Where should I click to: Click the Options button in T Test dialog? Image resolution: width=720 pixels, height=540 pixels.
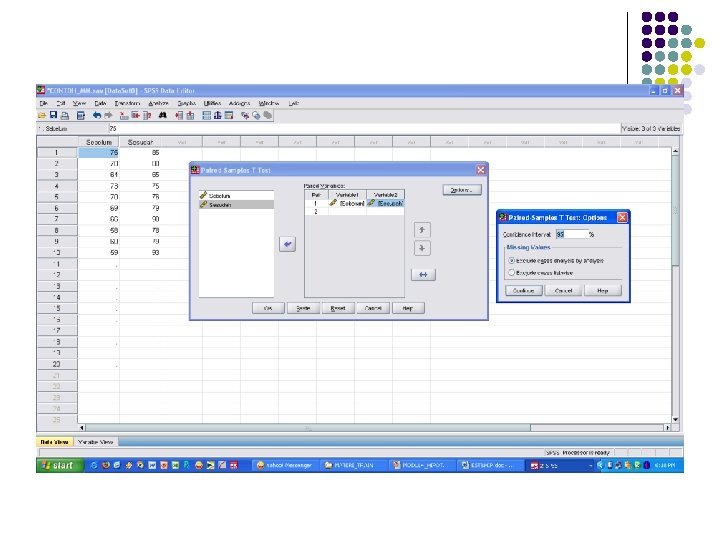[462, 190]
